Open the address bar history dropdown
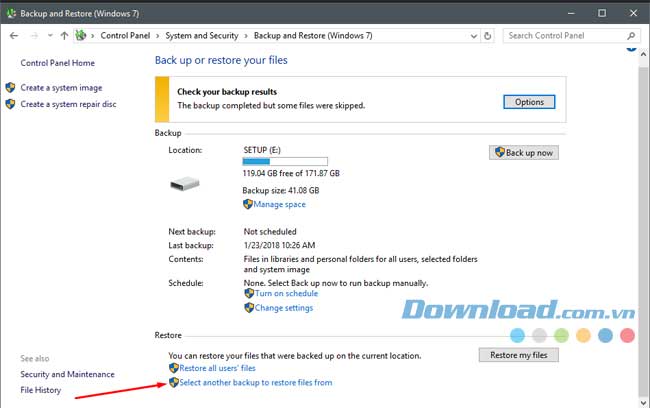This screenshot has height=408, width=650. tap(473, 36)
